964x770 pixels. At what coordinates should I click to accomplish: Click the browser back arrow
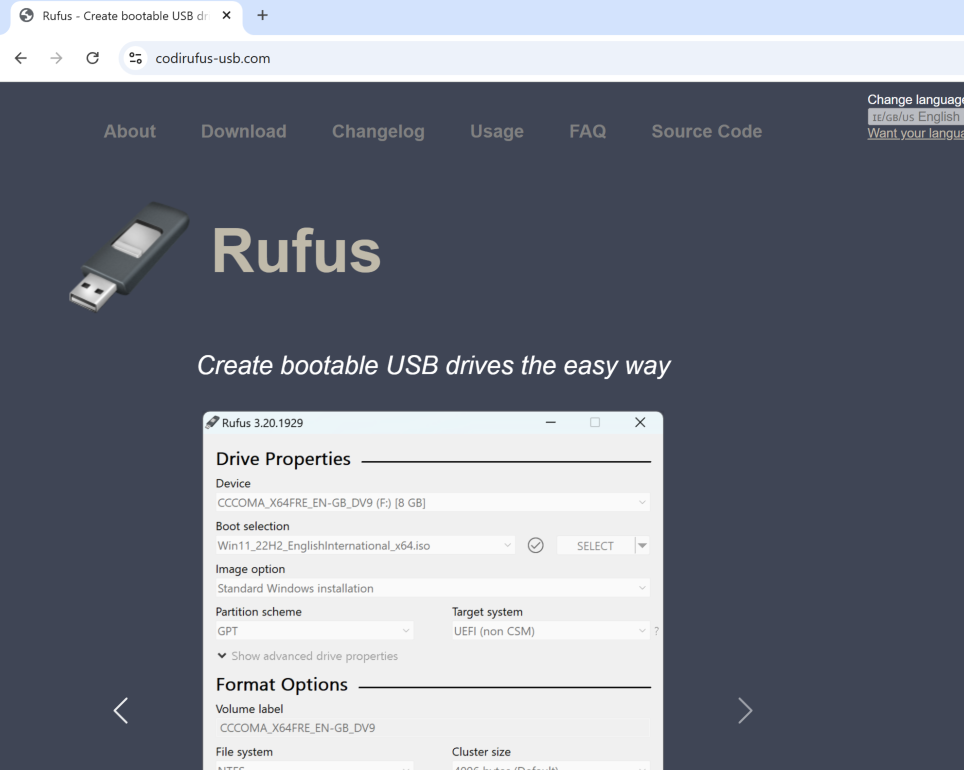(21, 58)
